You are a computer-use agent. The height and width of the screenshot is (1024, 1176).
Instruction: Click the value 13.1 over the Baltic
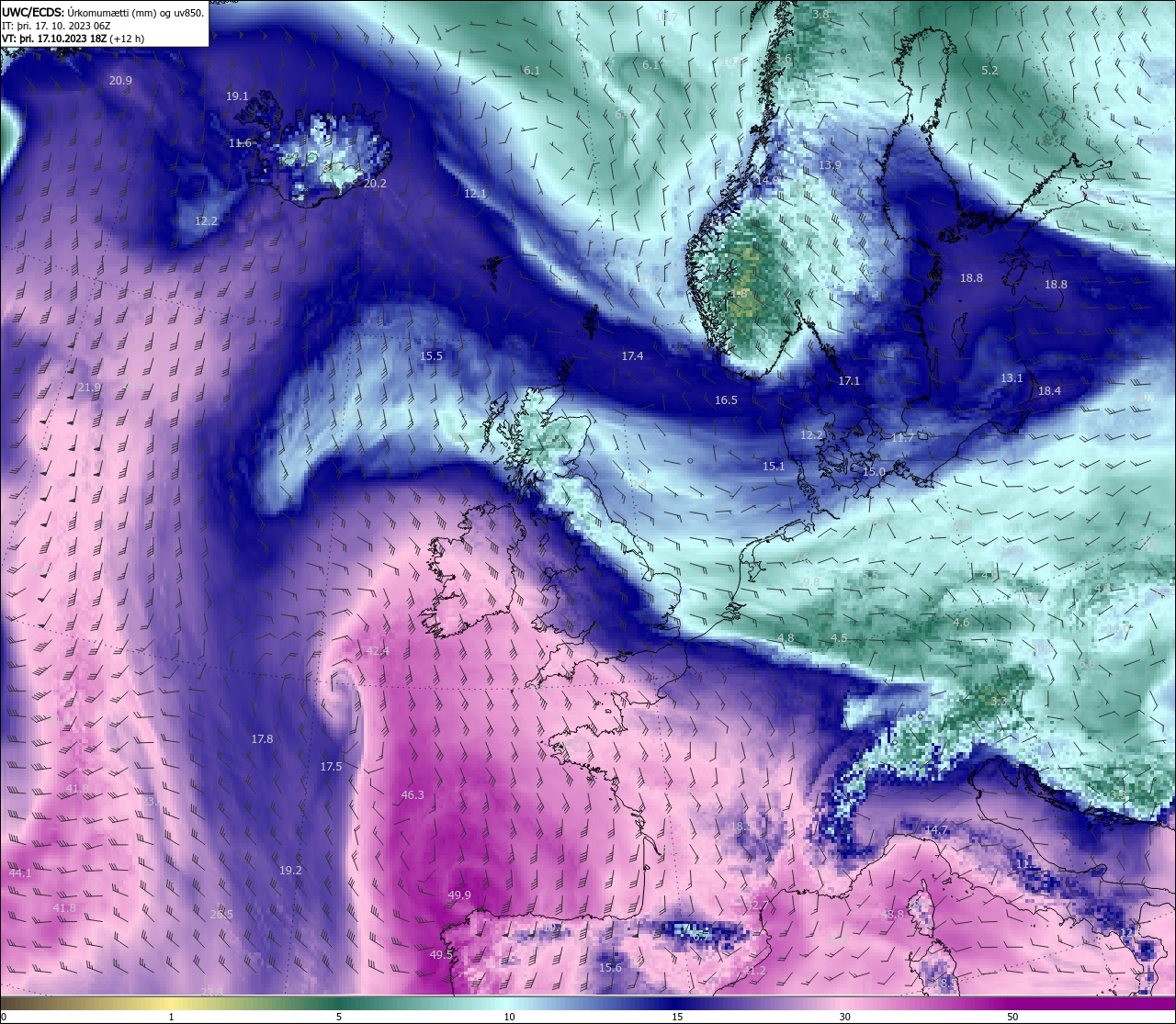[x=1012, y=378]
